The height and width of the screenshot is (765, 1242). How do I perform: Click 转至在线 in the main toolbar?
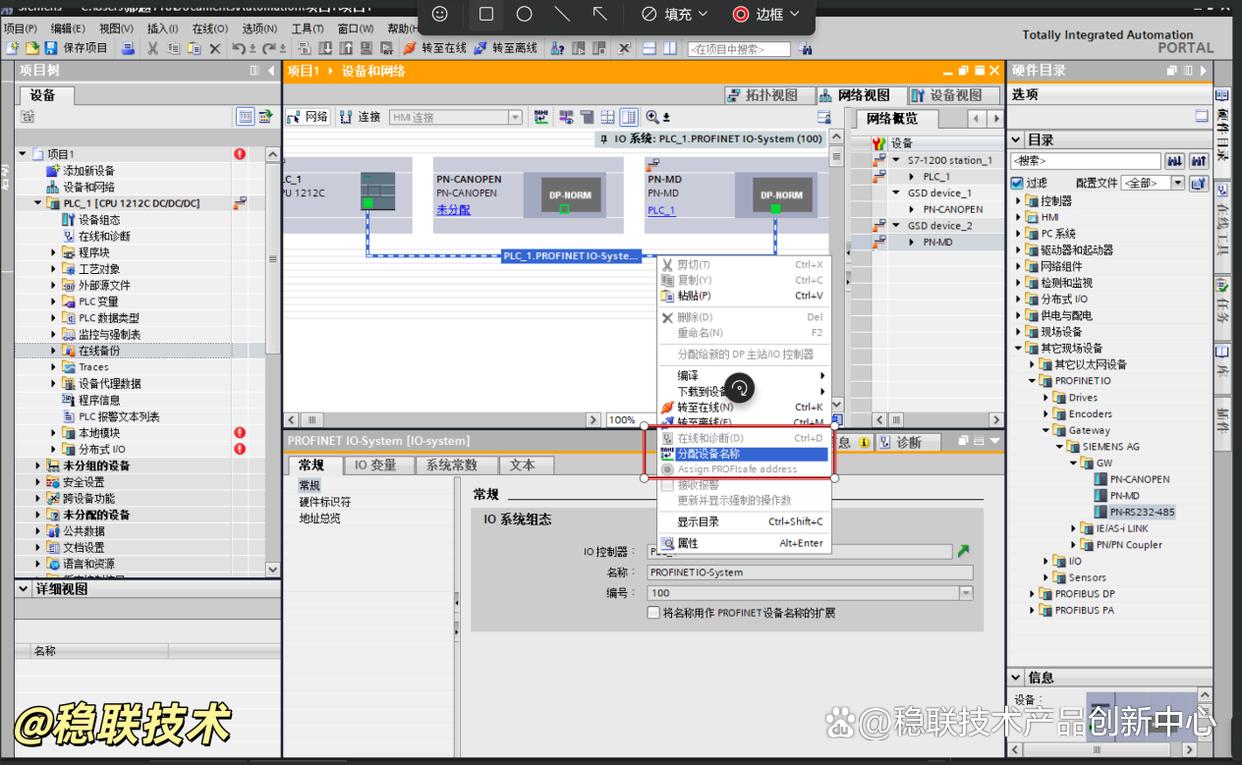[435, 48]
